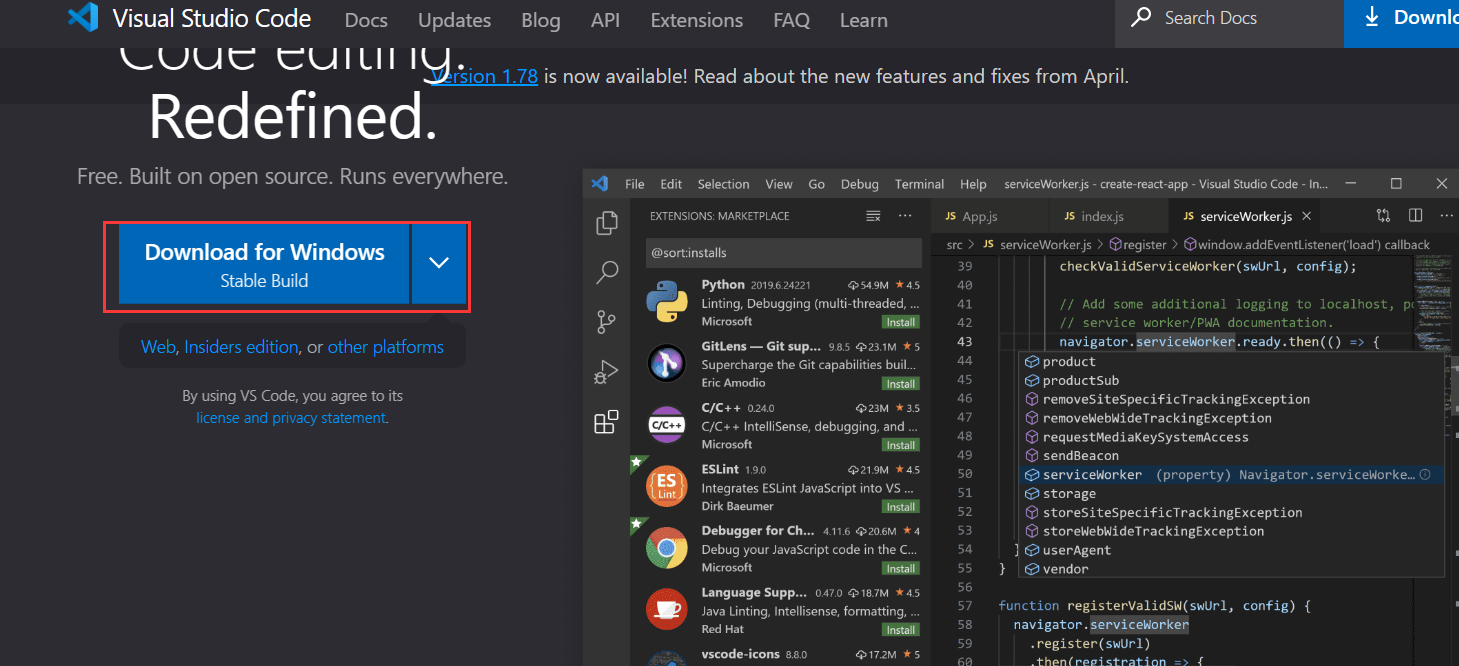This screenshot has width=1459, height=666.
Task: Click info icon on serviceWorker suggestion
Action: pyautogui.click(x=1425, y=475)
